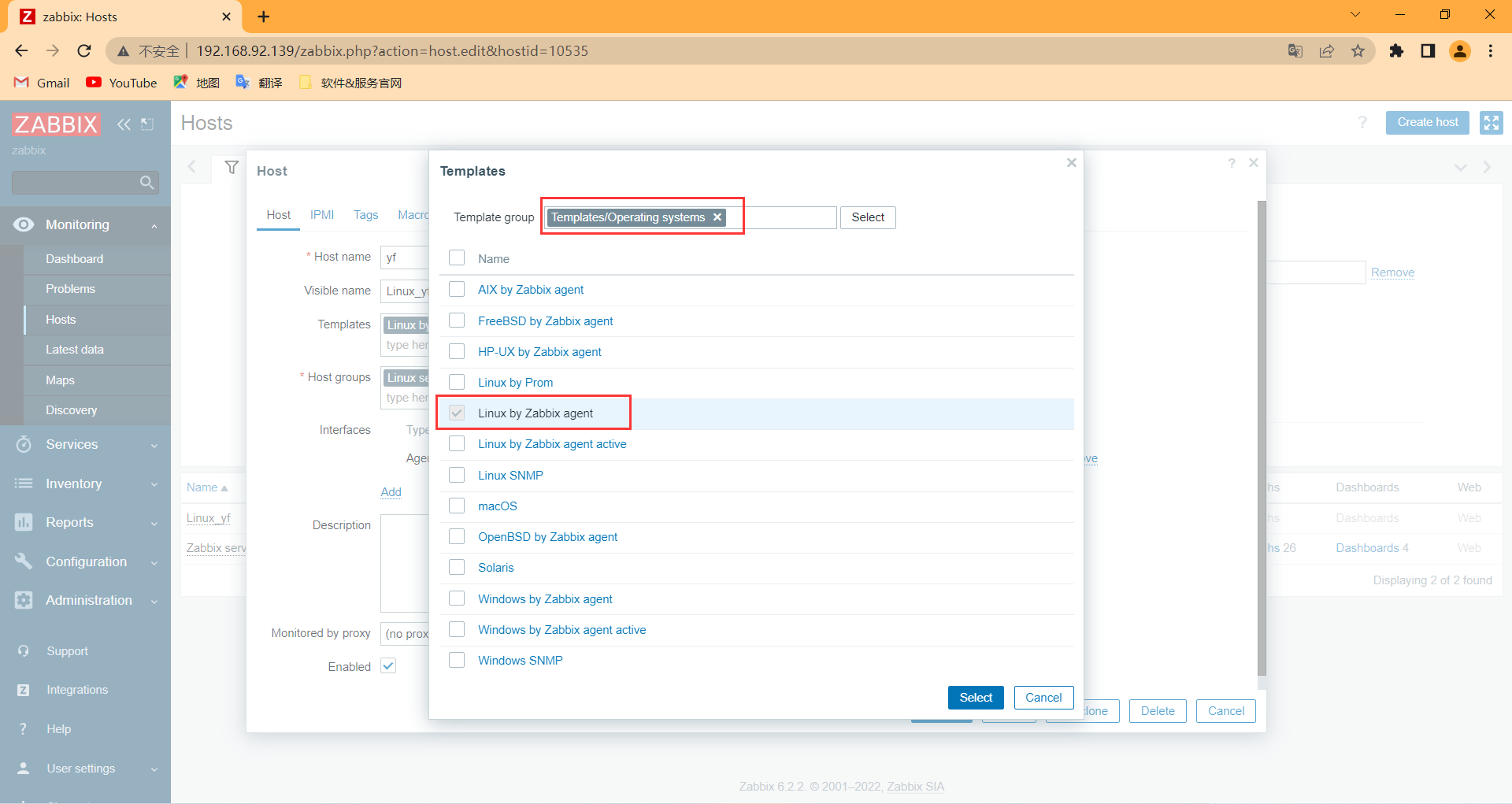Click the Inventory list icon

[x=24, y=484]
